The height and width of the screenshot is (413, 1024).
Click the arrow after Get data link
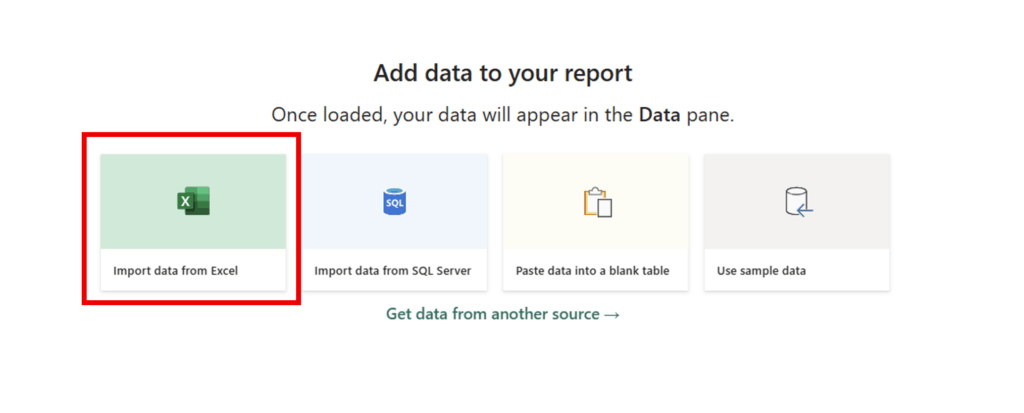click(612, 314)
